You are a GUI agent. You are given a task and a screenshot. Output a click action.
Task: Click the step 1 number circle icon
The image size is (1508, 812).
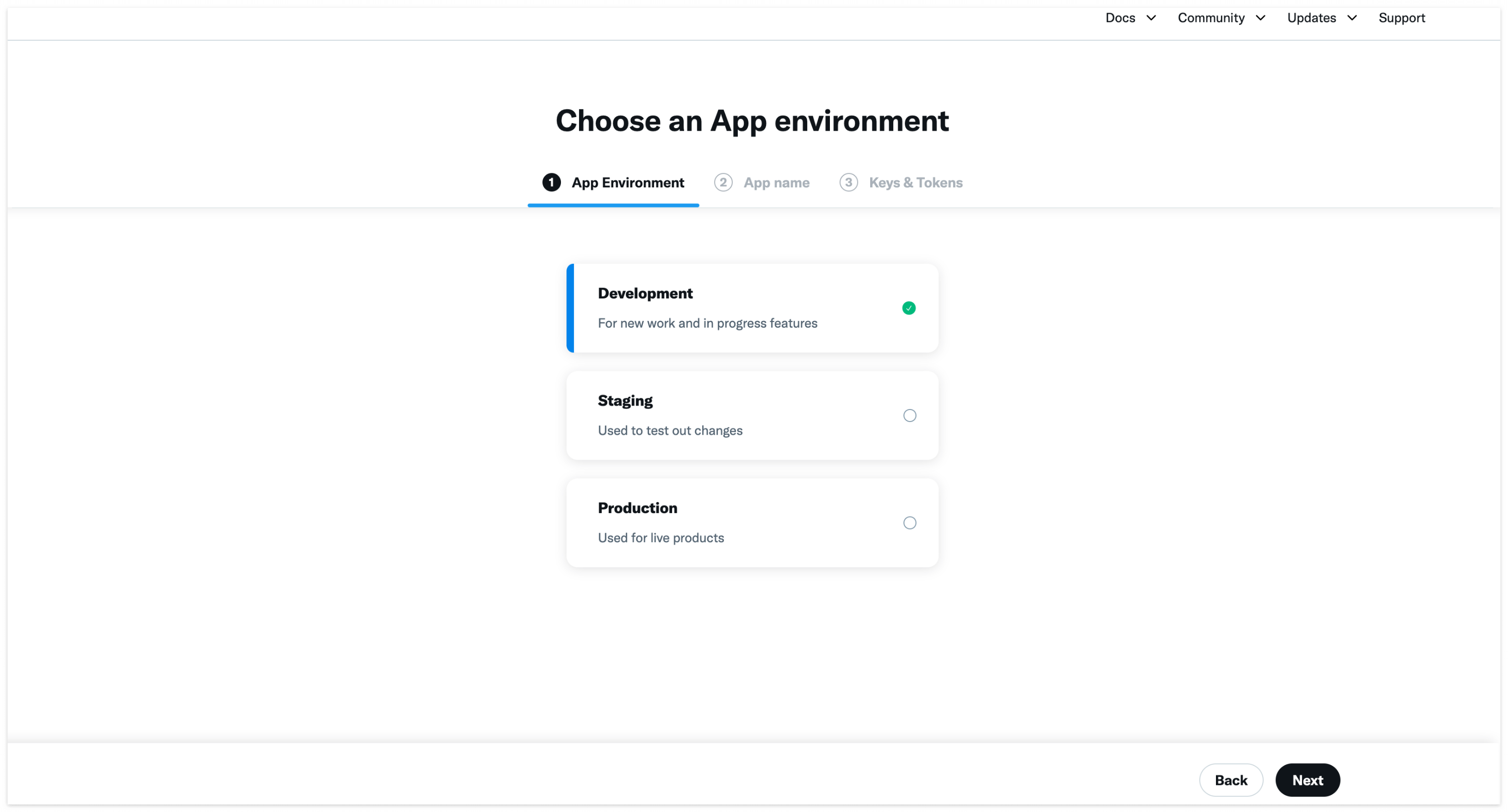[551, 182]
